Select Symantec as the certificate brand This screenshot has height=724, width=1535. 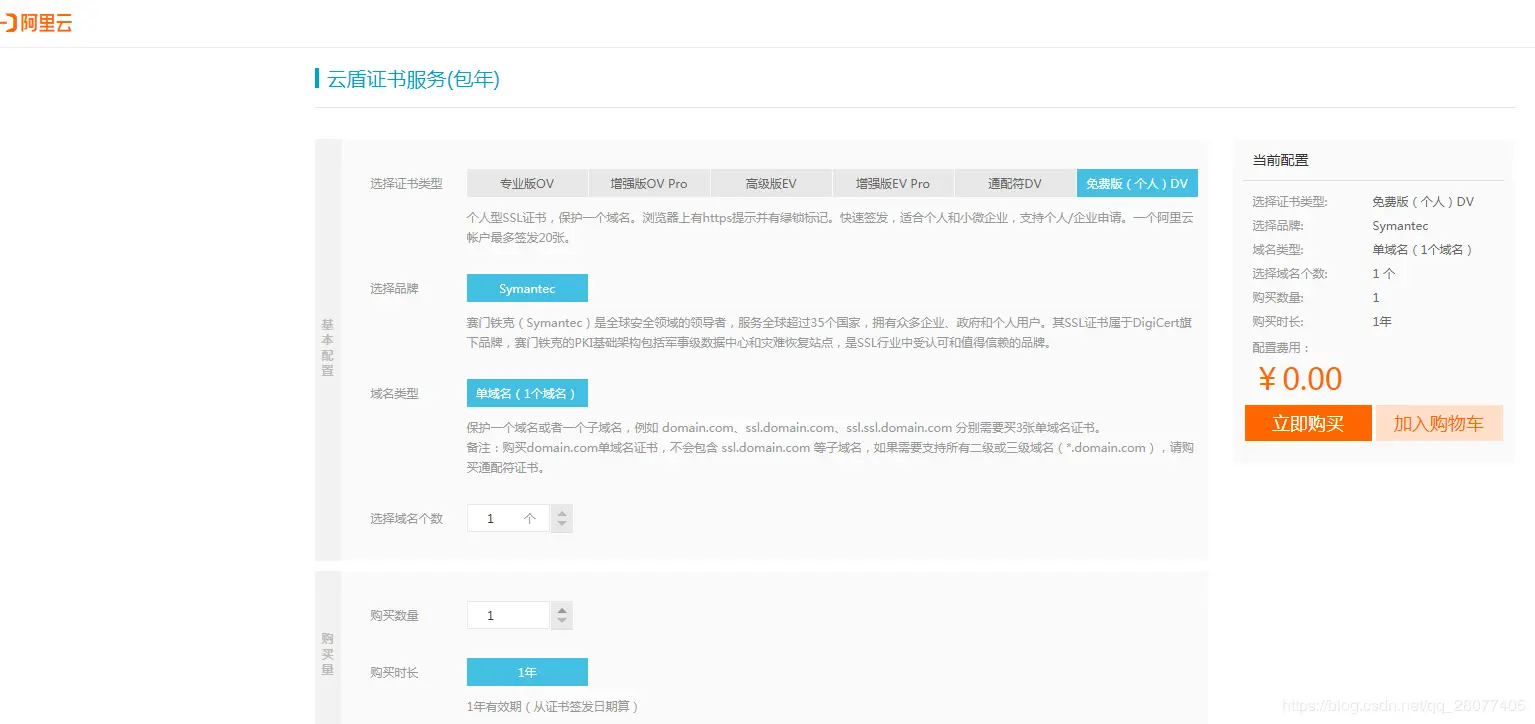pyautogui.click(x=527, y=288)
